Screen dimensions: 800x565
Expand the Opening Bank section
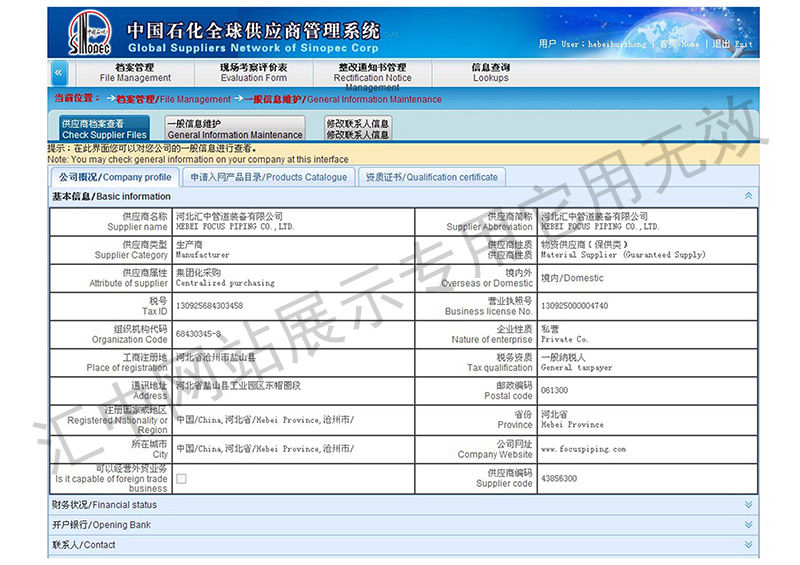pyautogui.click(x=748, y=525)
